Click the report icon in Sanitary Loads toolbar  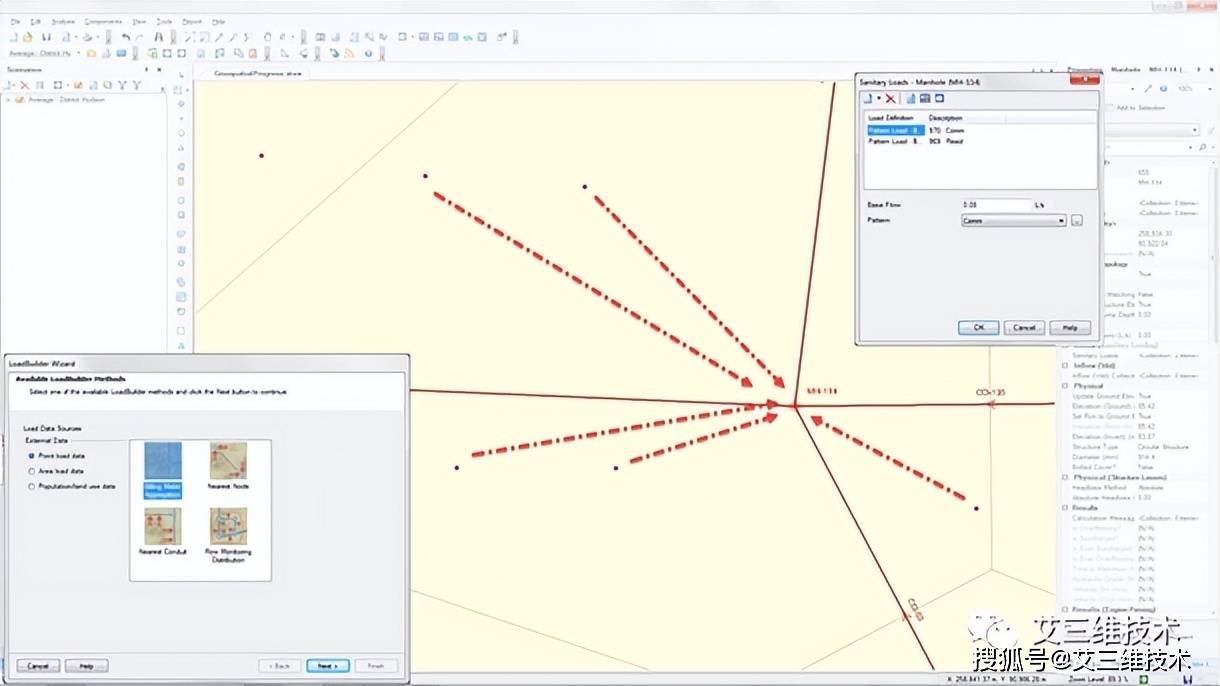click(x=911, y=98)
